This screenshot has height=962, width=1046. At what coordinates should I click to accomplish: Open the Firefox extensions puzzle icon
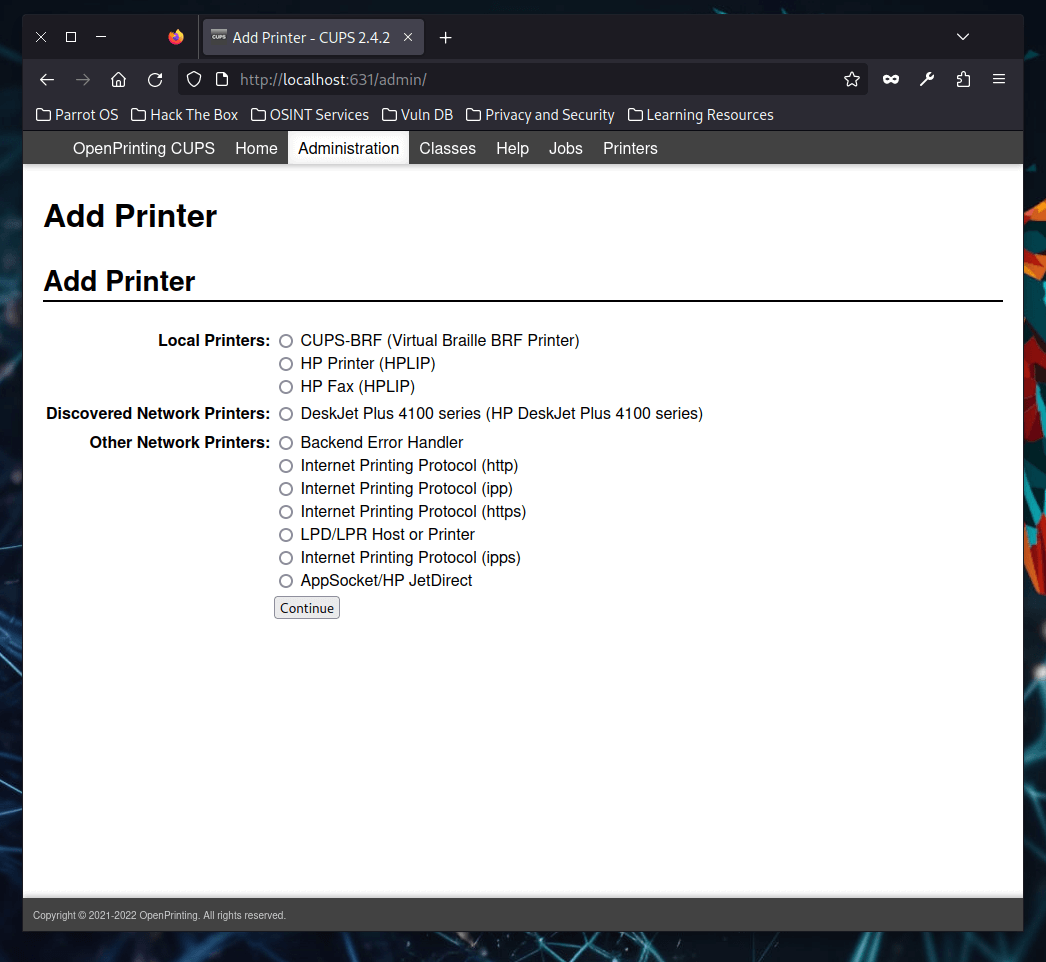963,79
